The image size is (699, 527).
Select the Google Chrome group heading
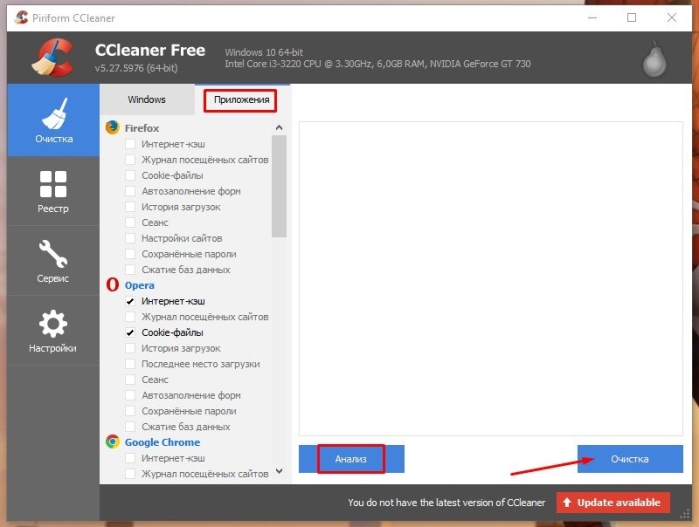point(162,442)
